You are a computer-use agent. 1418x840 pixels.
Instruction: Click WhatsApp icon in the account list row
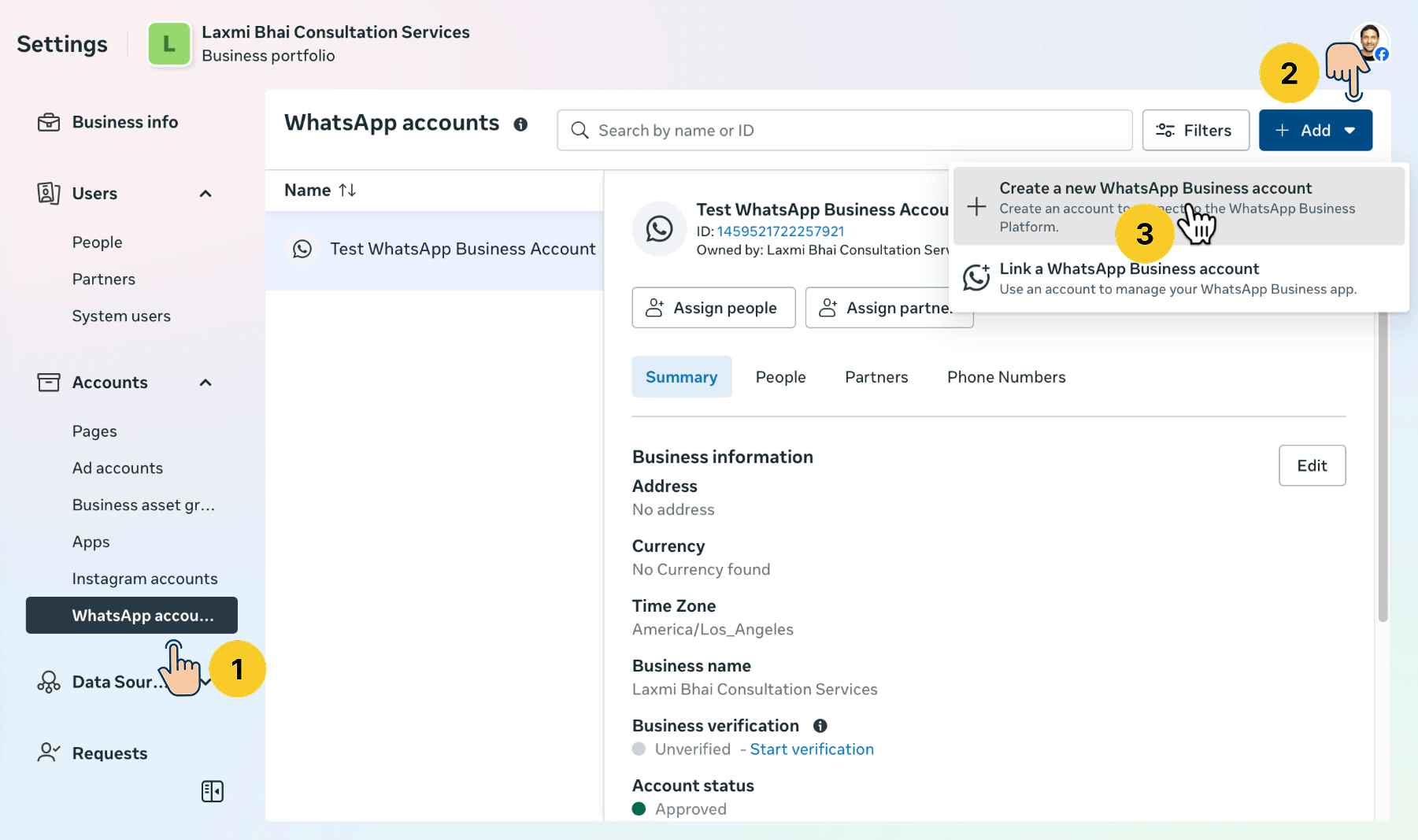coord(302,249)
